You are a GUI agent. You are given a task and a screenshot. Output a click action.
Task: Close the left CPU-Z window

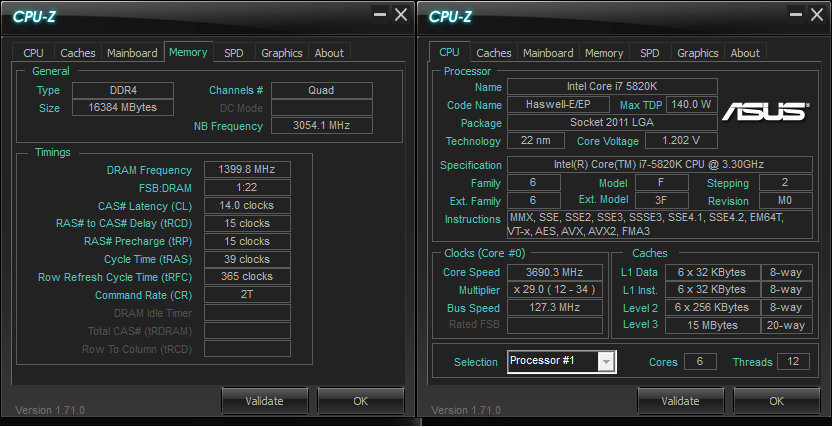coord(401,15)
